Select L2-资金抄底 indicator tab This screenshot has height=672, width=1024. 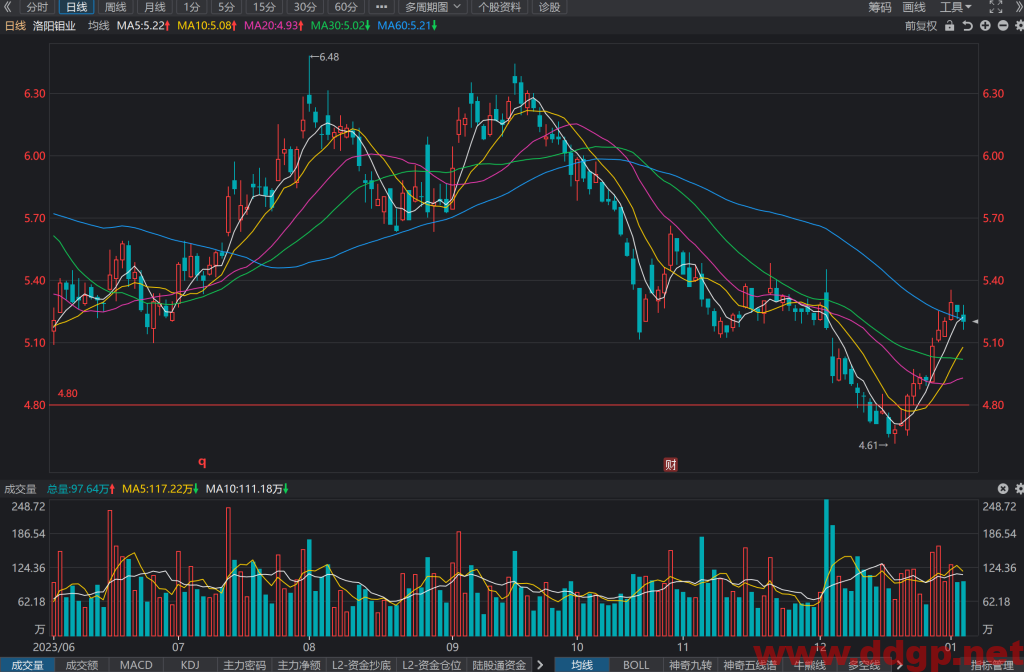(x=361, y=665)
